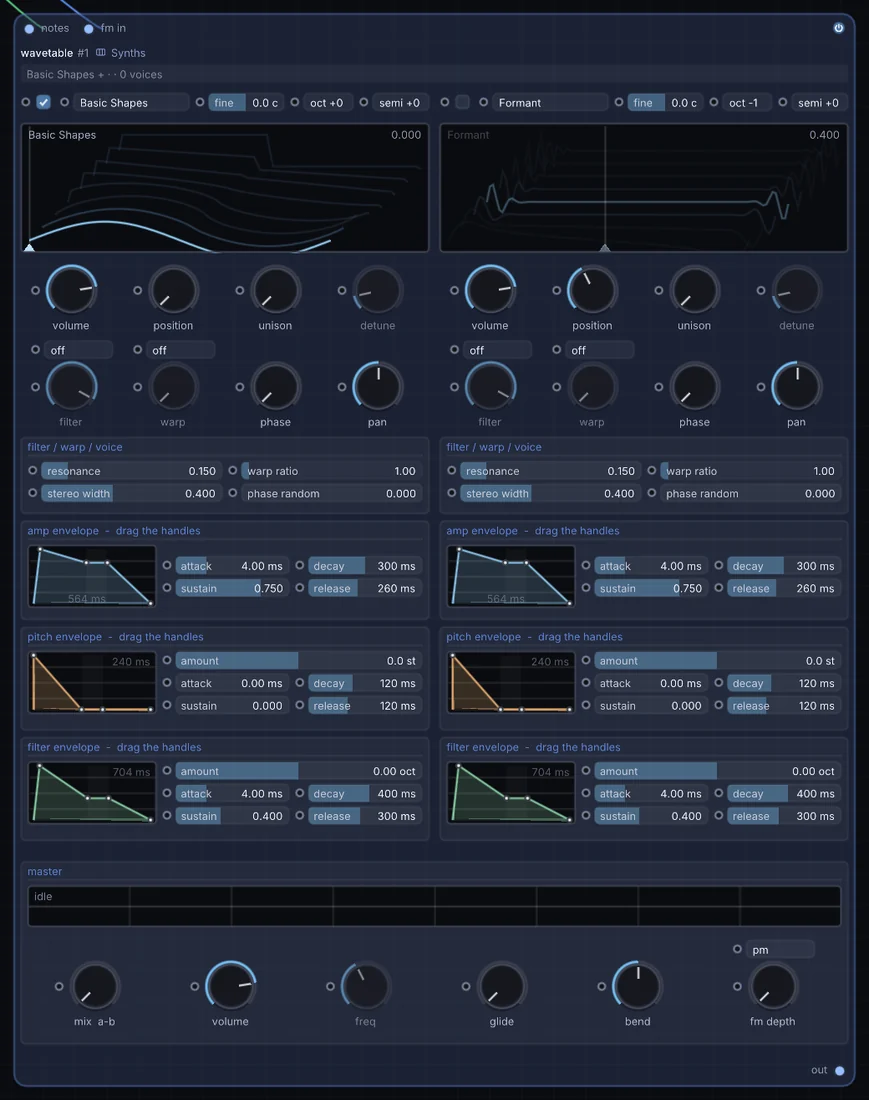Click oscillator A pitch envelope amount slider
This screenshot has width=869, height=1100.
click(x=298, y=661)
